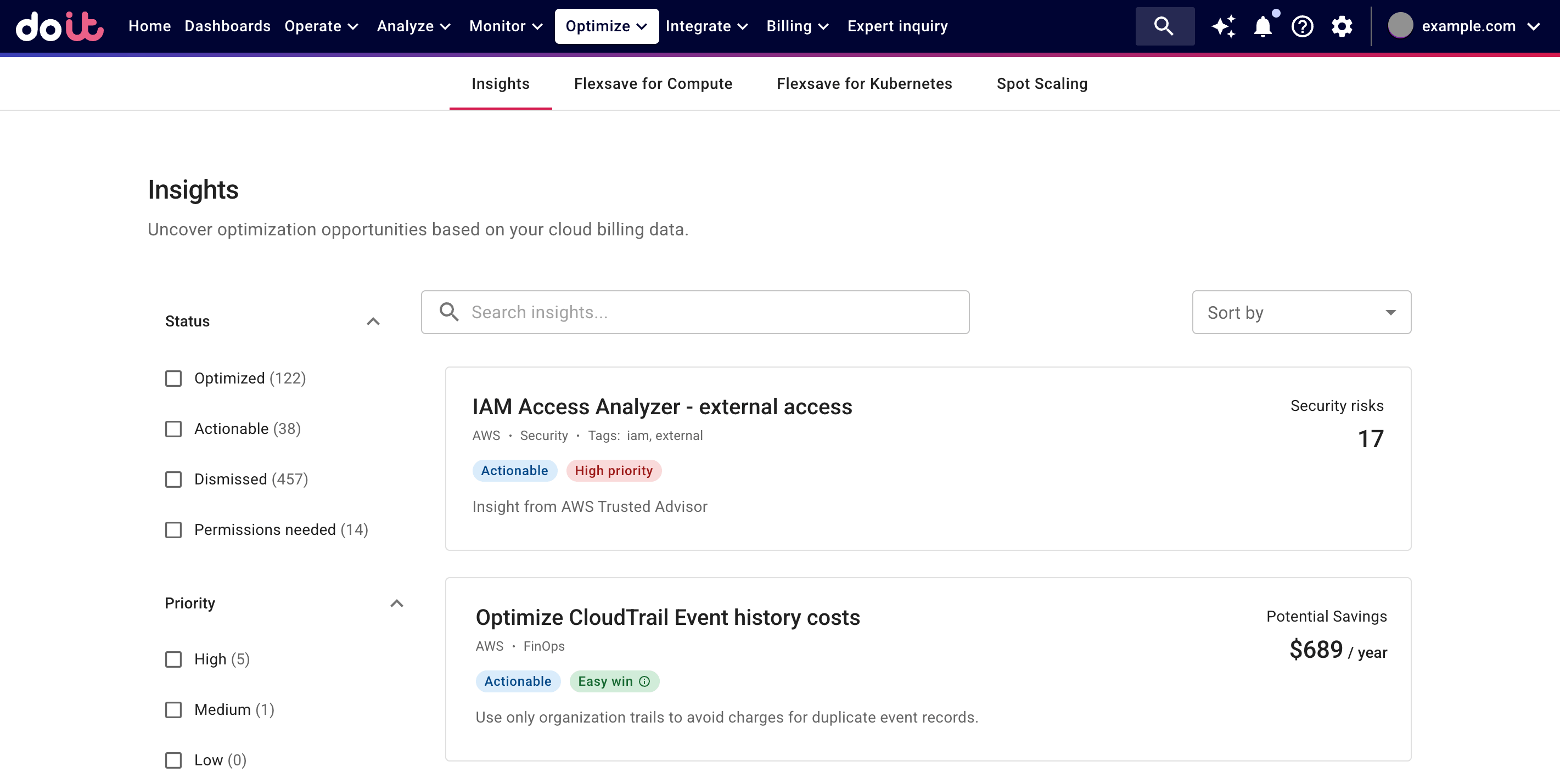Viewport: 1560px width, 784px height.
Task: Switch to the Spot Scaling tab
Action: [x=1042, y=83]
